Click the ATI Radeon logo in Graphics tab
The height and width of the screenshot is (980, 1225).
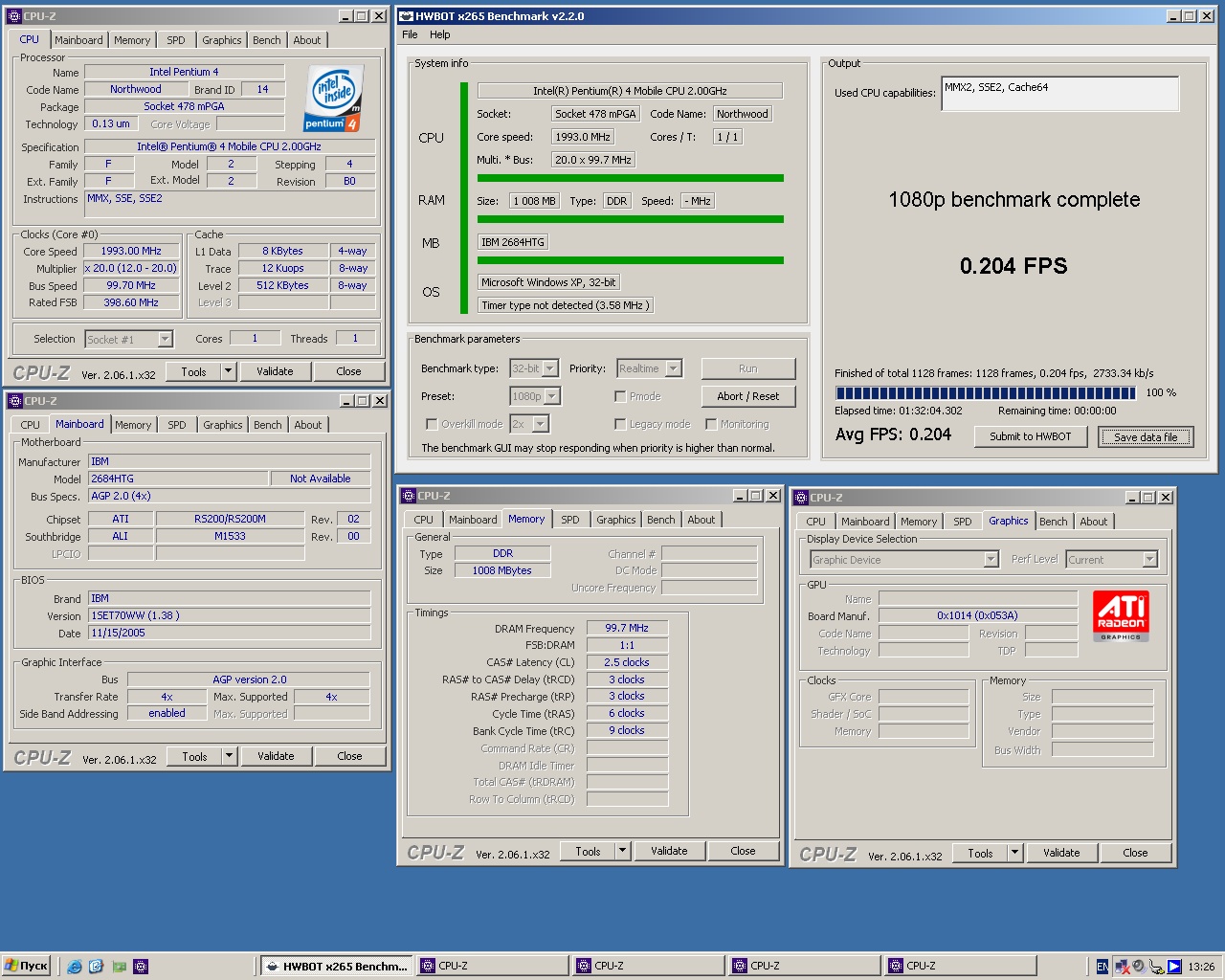(x=1121, y=615)
